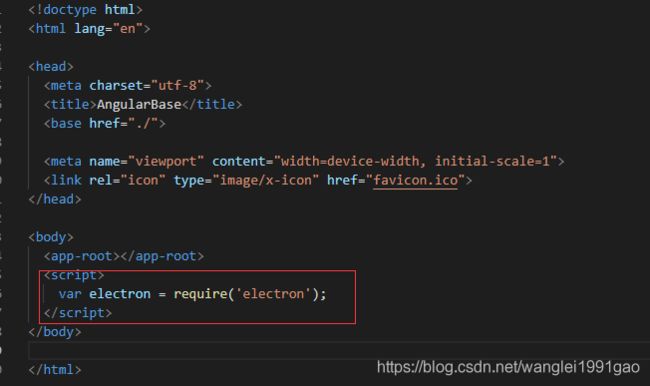The height and width of the screenshot is (386, 650).
Task: Click the opening head tag
Action: point(51,67)
